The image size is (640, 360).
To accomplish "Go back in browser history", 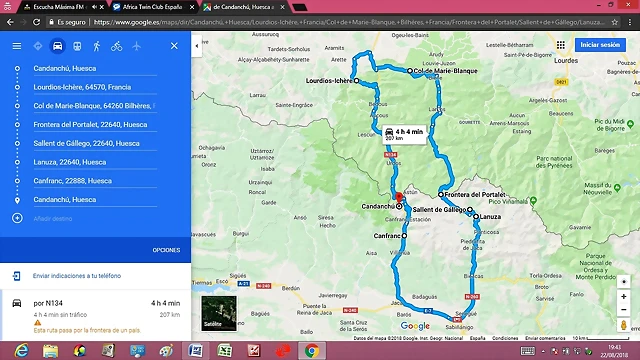I will 10,22.
